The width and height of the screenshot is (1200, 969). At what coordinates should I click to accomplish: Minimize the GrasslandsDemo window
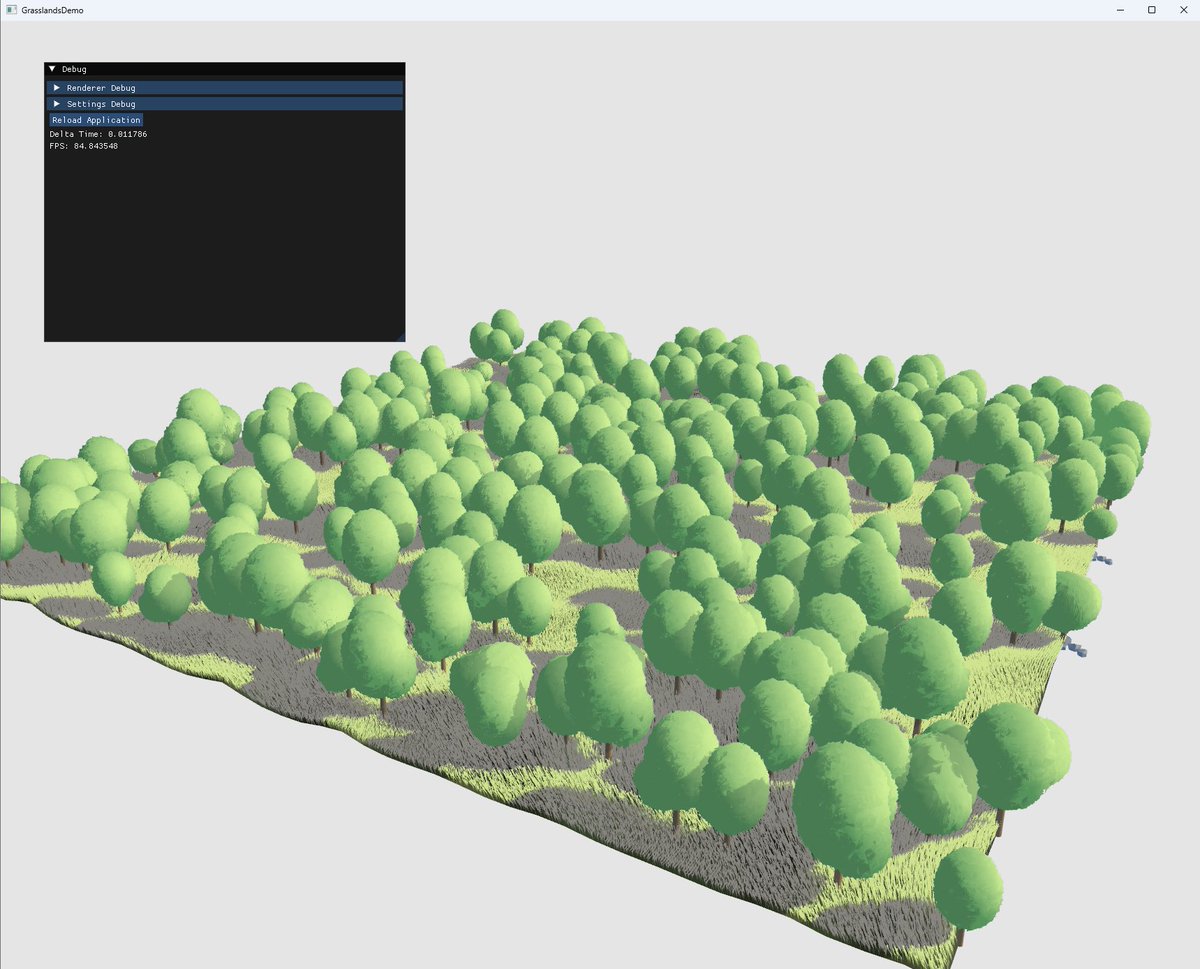(x=1119, y=9)
